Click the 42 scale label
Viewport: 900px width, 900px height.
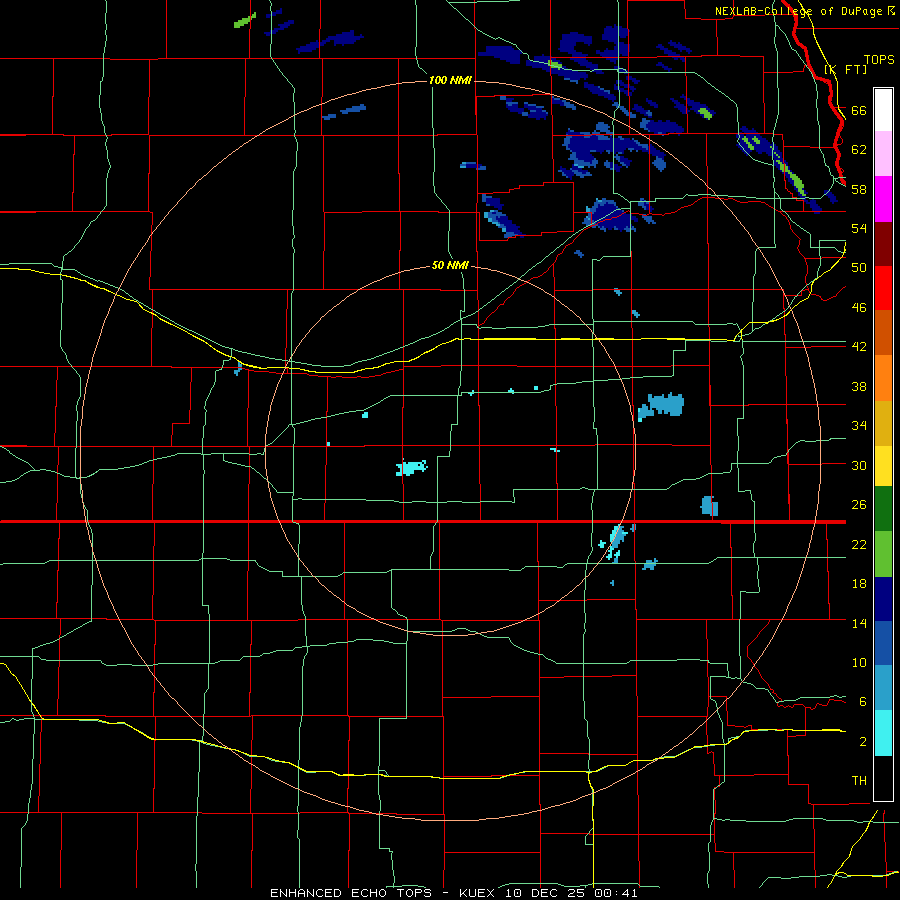click(x=859, y=347)
